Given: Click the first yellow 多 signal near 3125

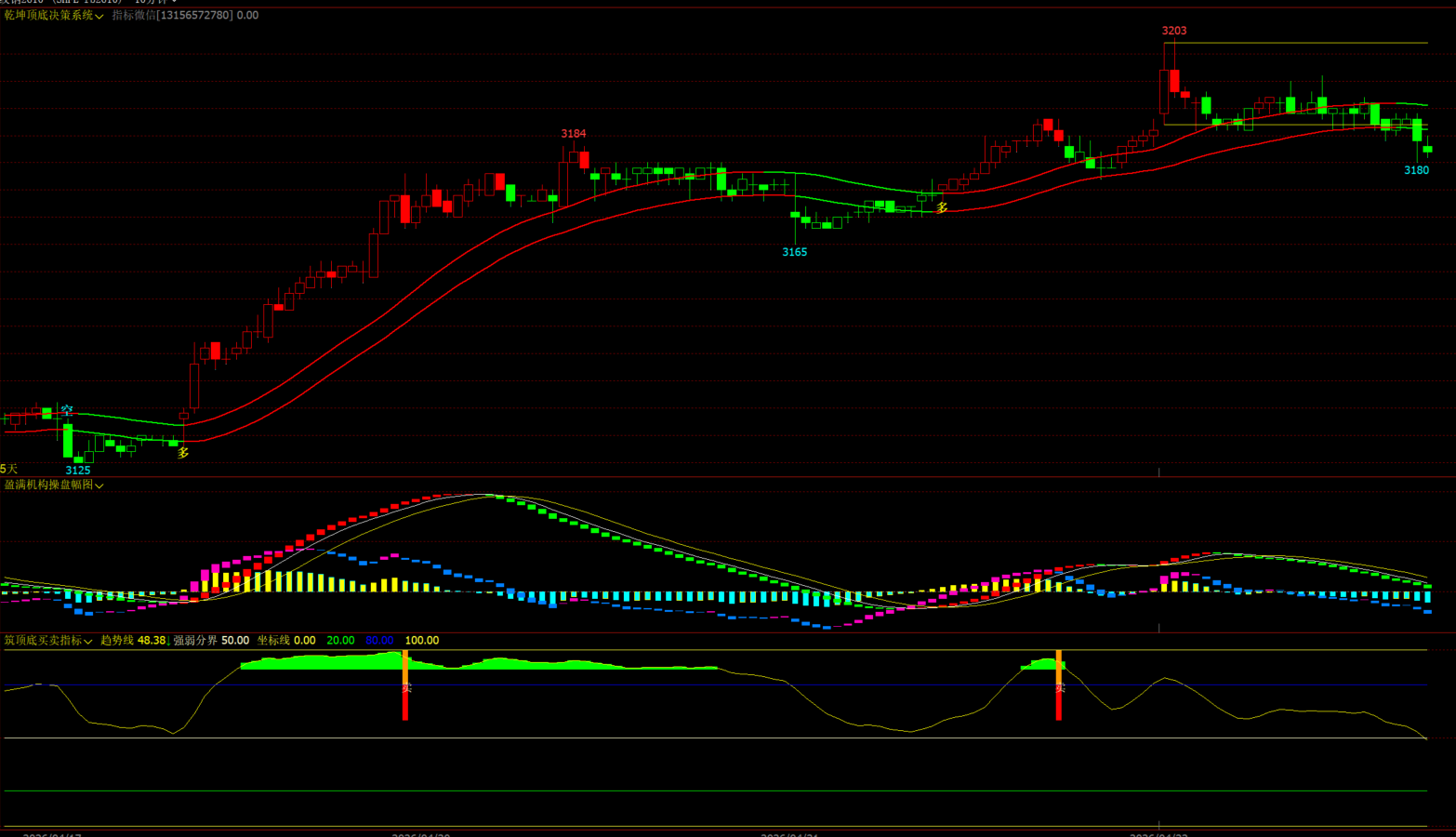Looking at the screenshot, I should coord(183,453).
